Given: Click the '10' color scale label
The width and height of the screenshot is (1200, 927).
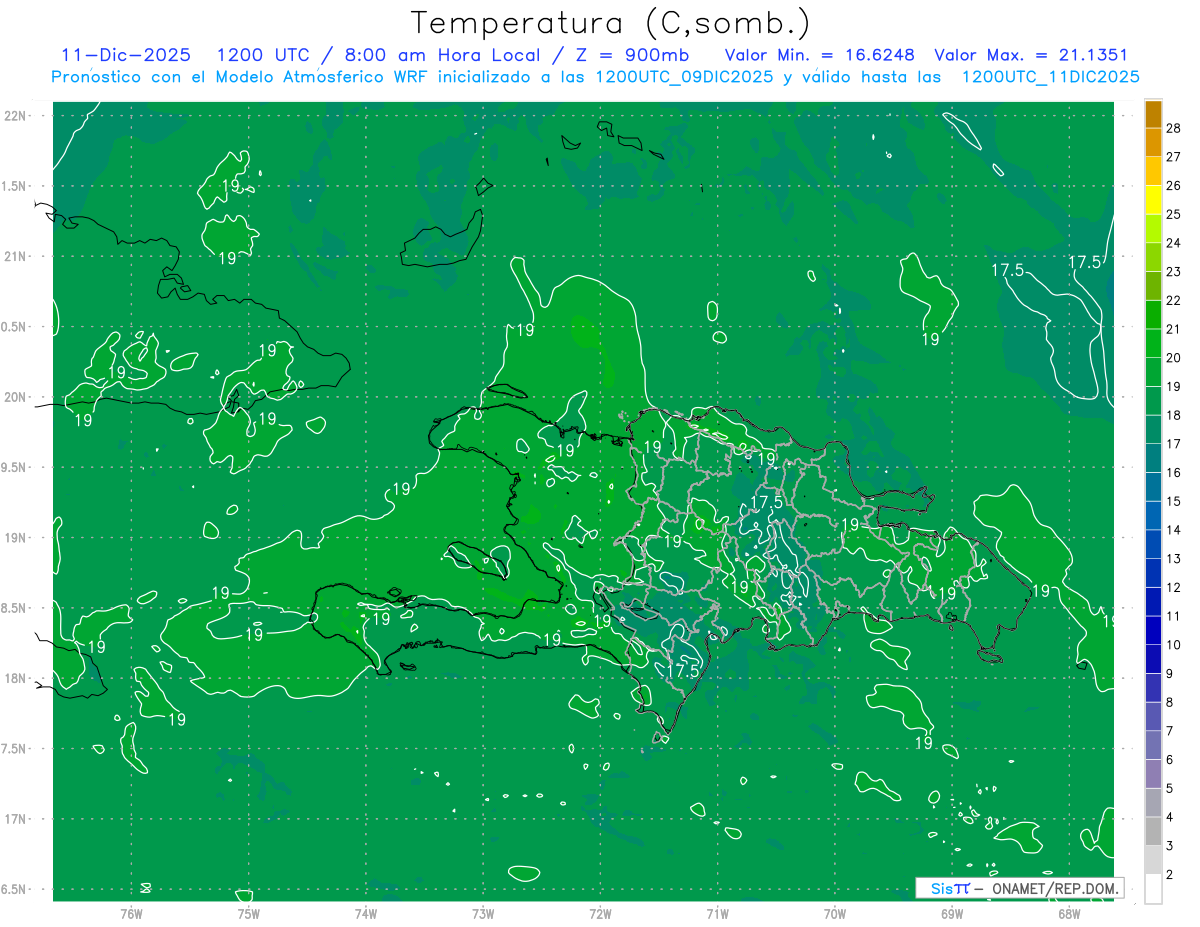Looking at the screenshot, I should [x=1174, y=645].
